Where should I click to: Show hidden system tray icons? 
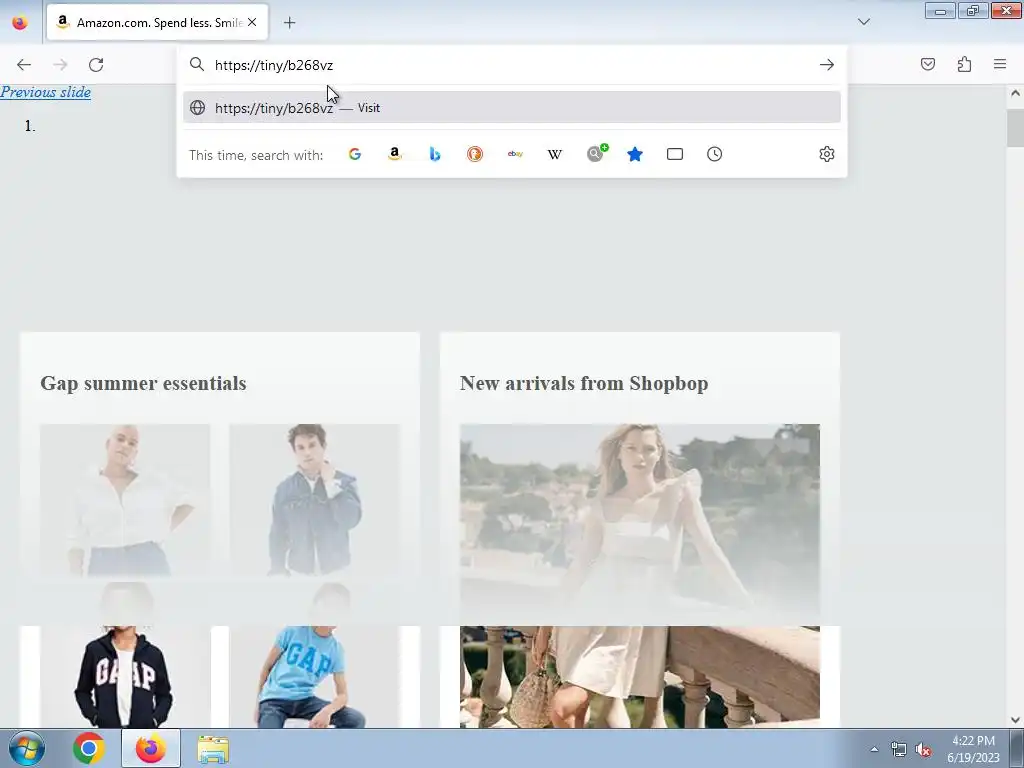(x=874, y=749)
